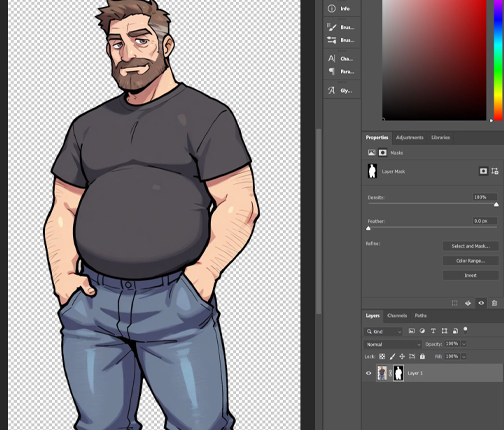
Task: Click the rainbow hue slider strip
Action: pos(498,60)
